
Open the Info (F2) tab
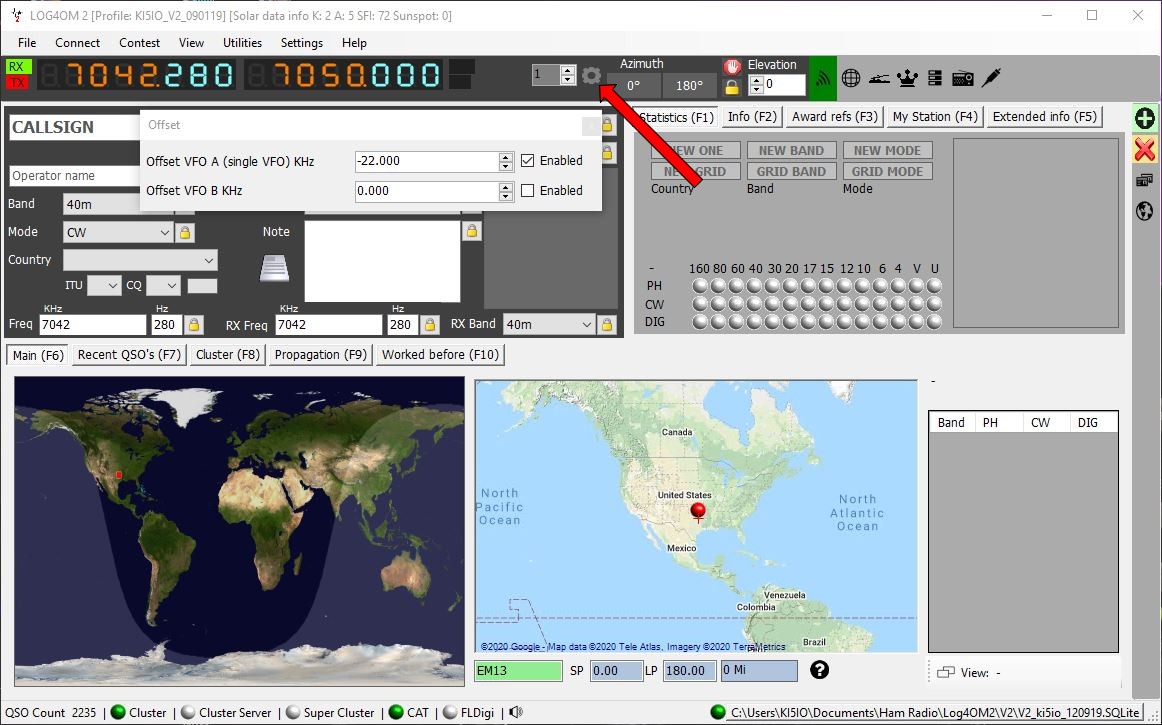751,116
